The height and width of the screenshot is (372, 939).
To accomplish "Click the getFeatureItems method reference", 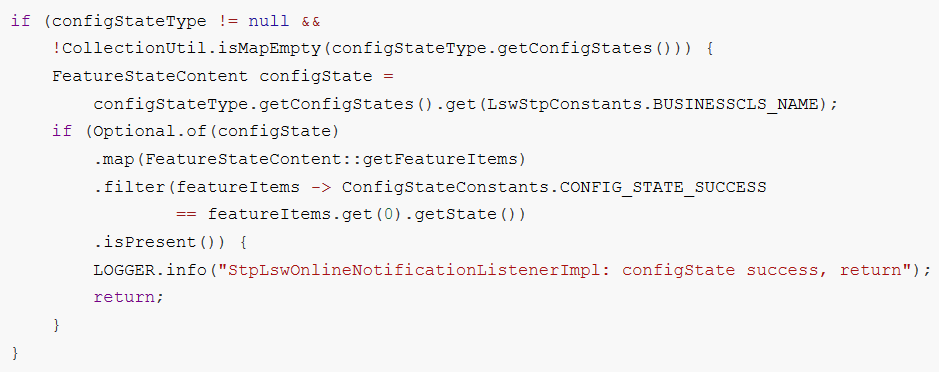I will (x=441, y=159).
